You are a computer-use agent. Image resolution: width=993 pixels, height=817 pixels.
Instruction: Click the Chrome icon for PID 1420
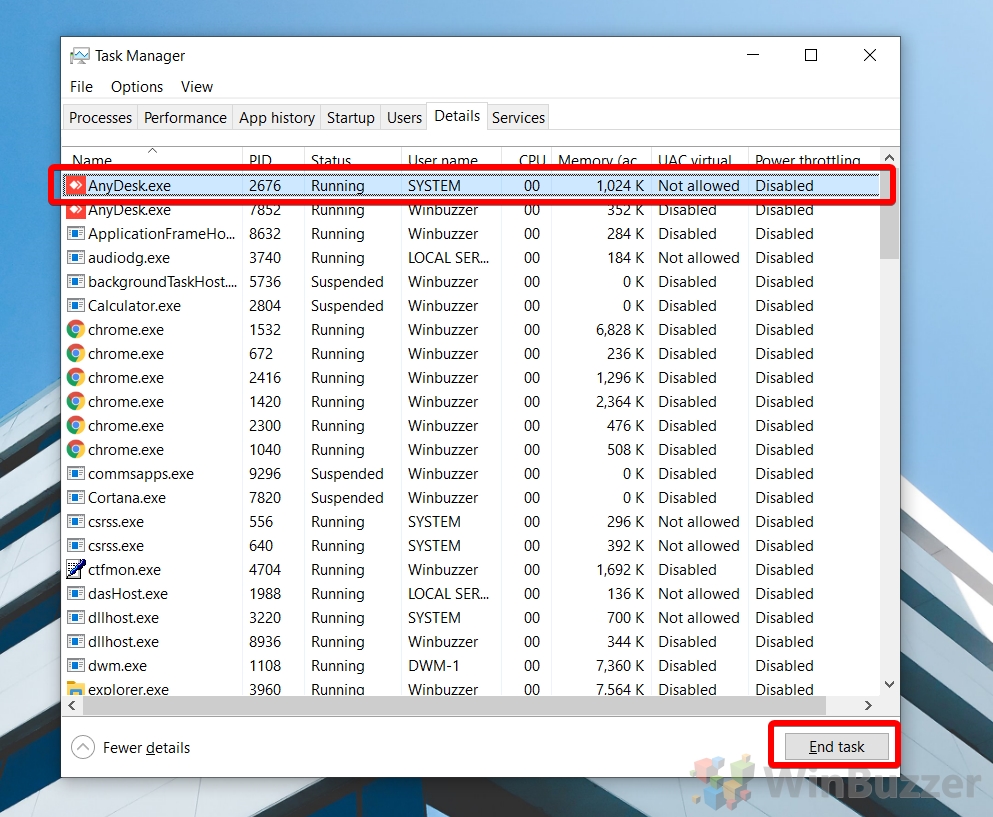[x=76, y=402]
